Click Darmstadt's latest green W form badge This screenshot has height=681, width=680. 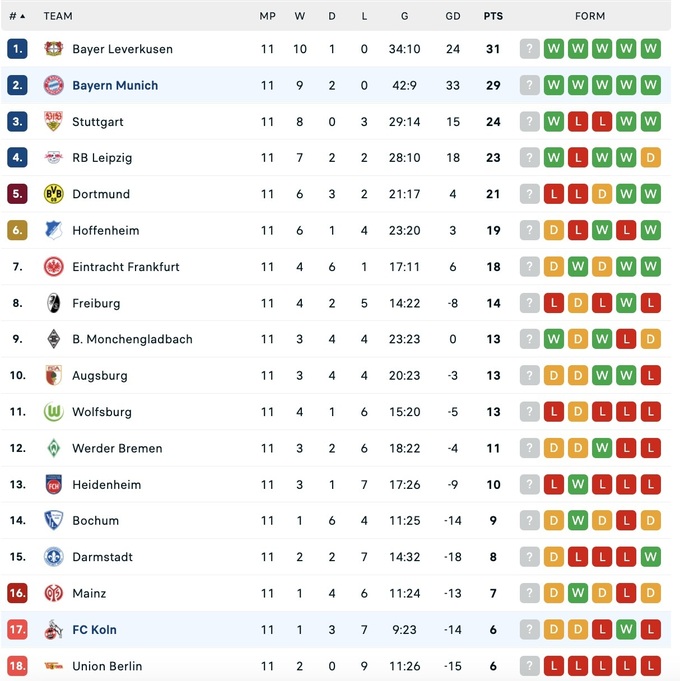tap(651, 557)
